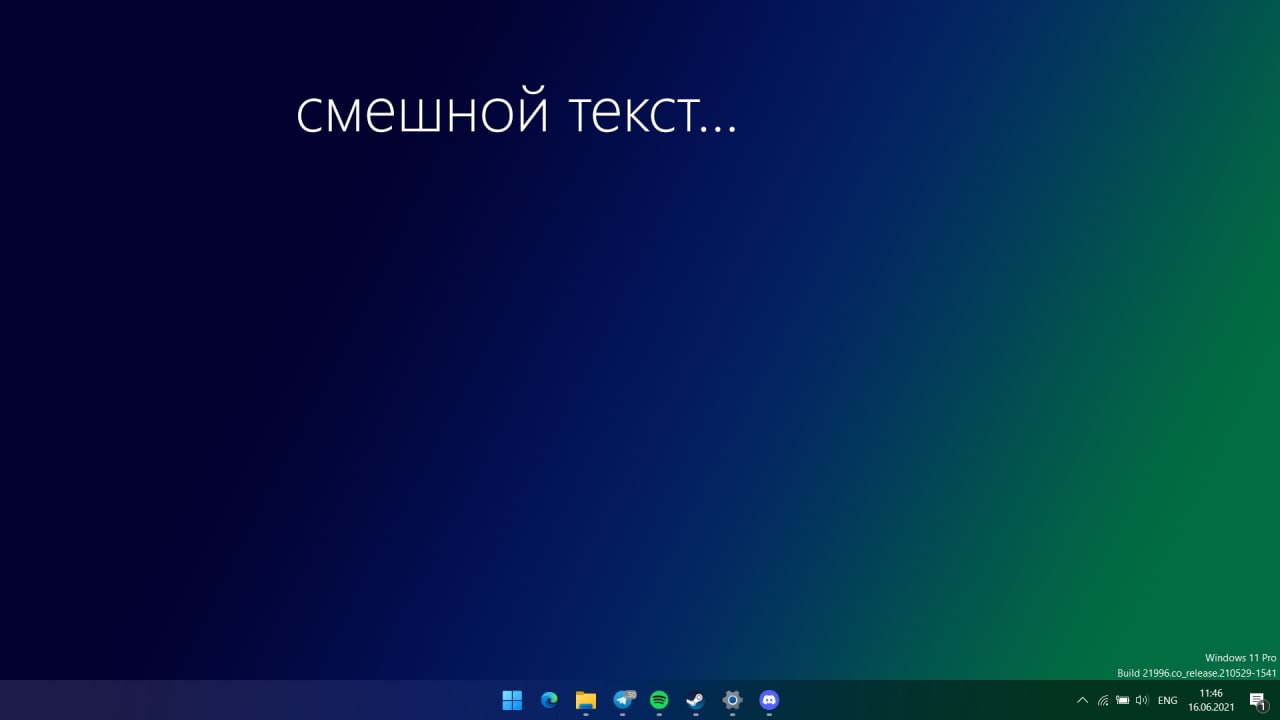Open the volume control
Screen dimensions: 1280x720
pyautogui.click(x=1142, y=700)
